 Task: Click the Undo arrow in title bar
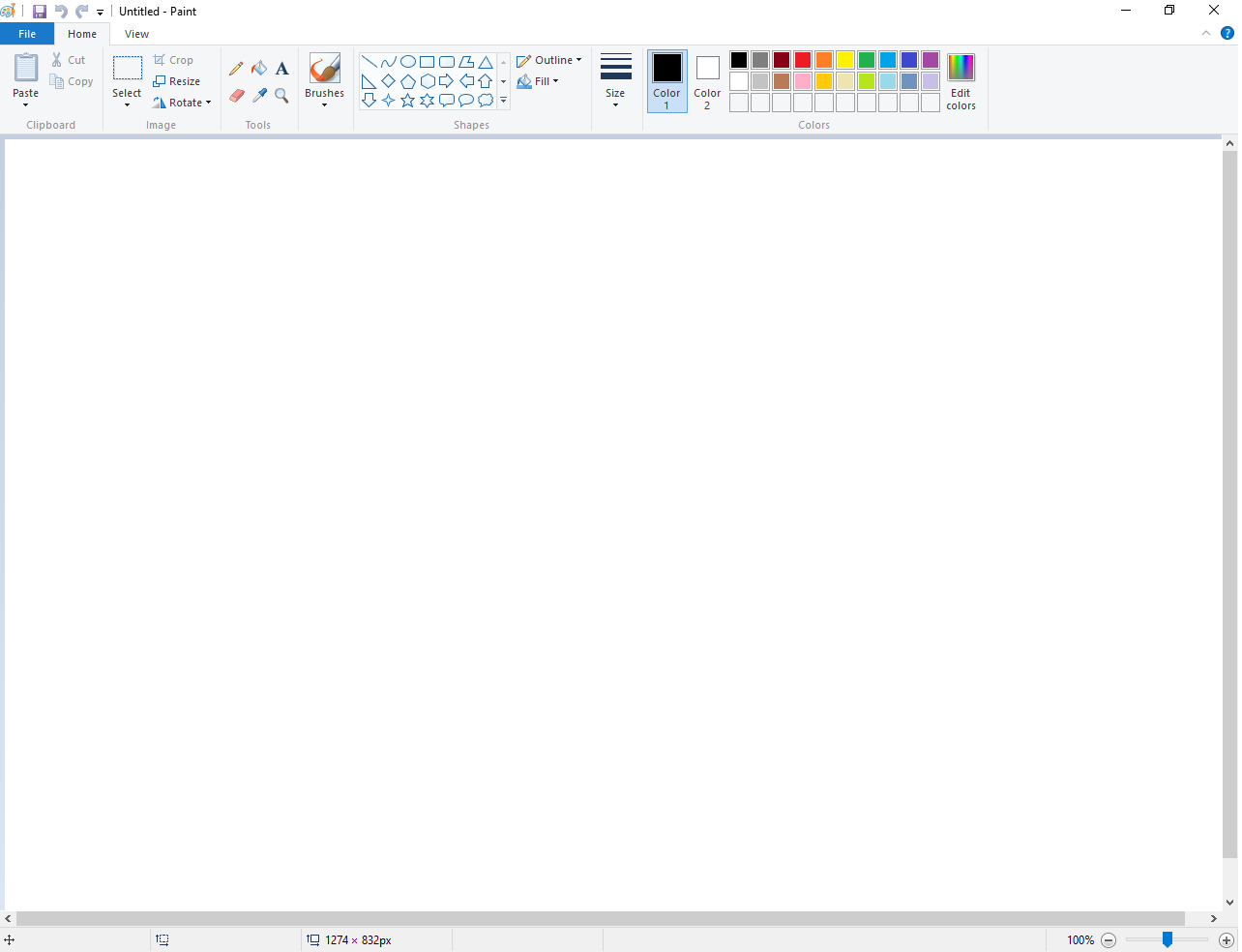tap(61, 12)
